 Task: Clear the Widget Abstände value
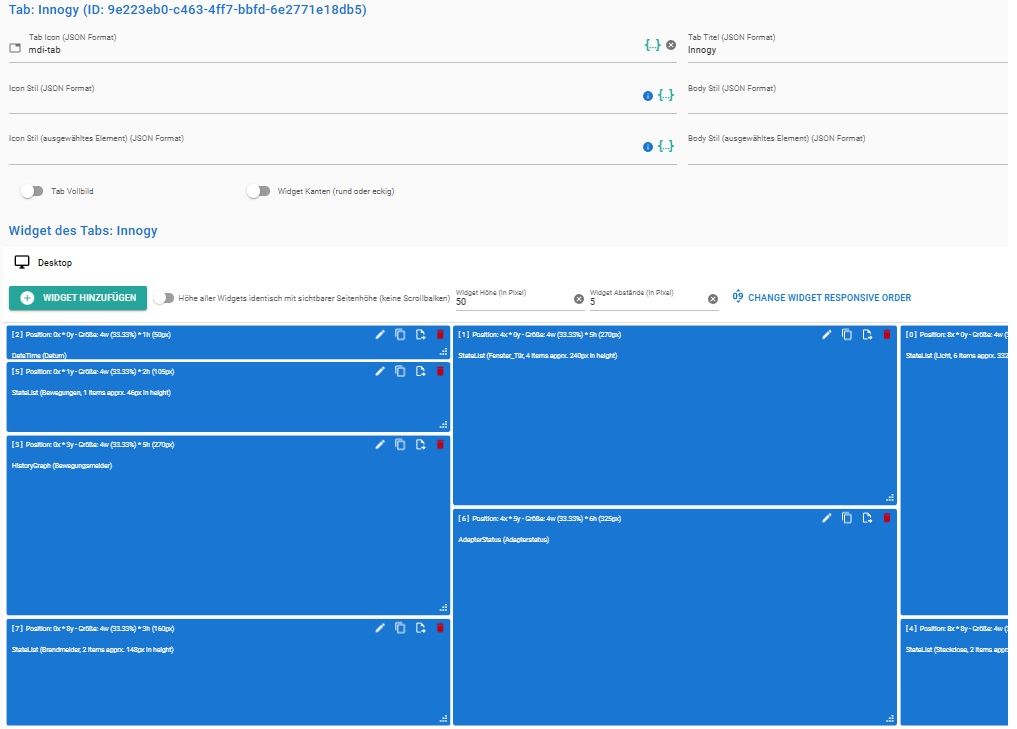click(713, 299)
